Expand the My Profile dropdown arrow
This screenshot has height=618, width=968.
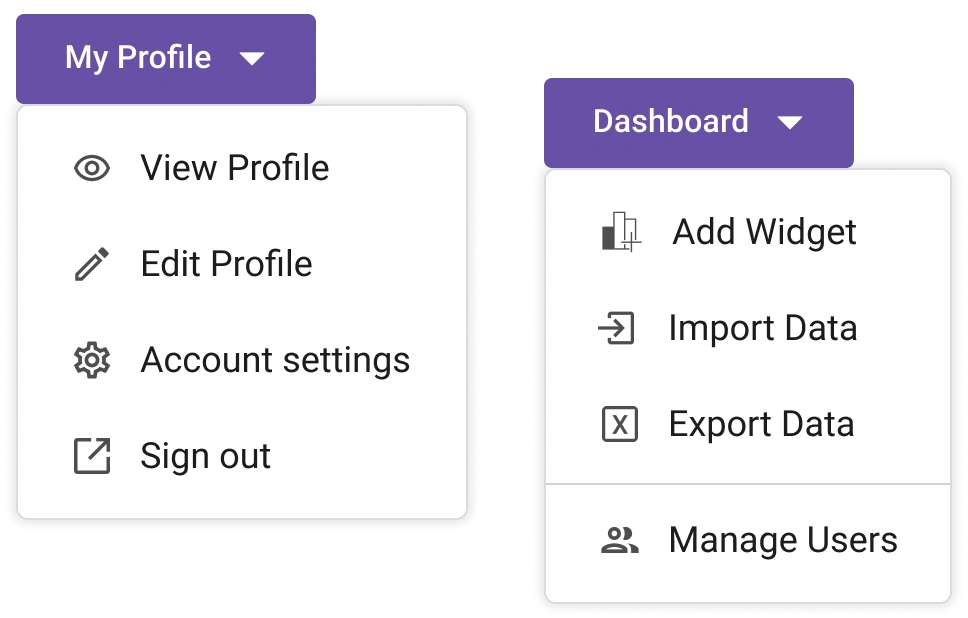point(252,58)
